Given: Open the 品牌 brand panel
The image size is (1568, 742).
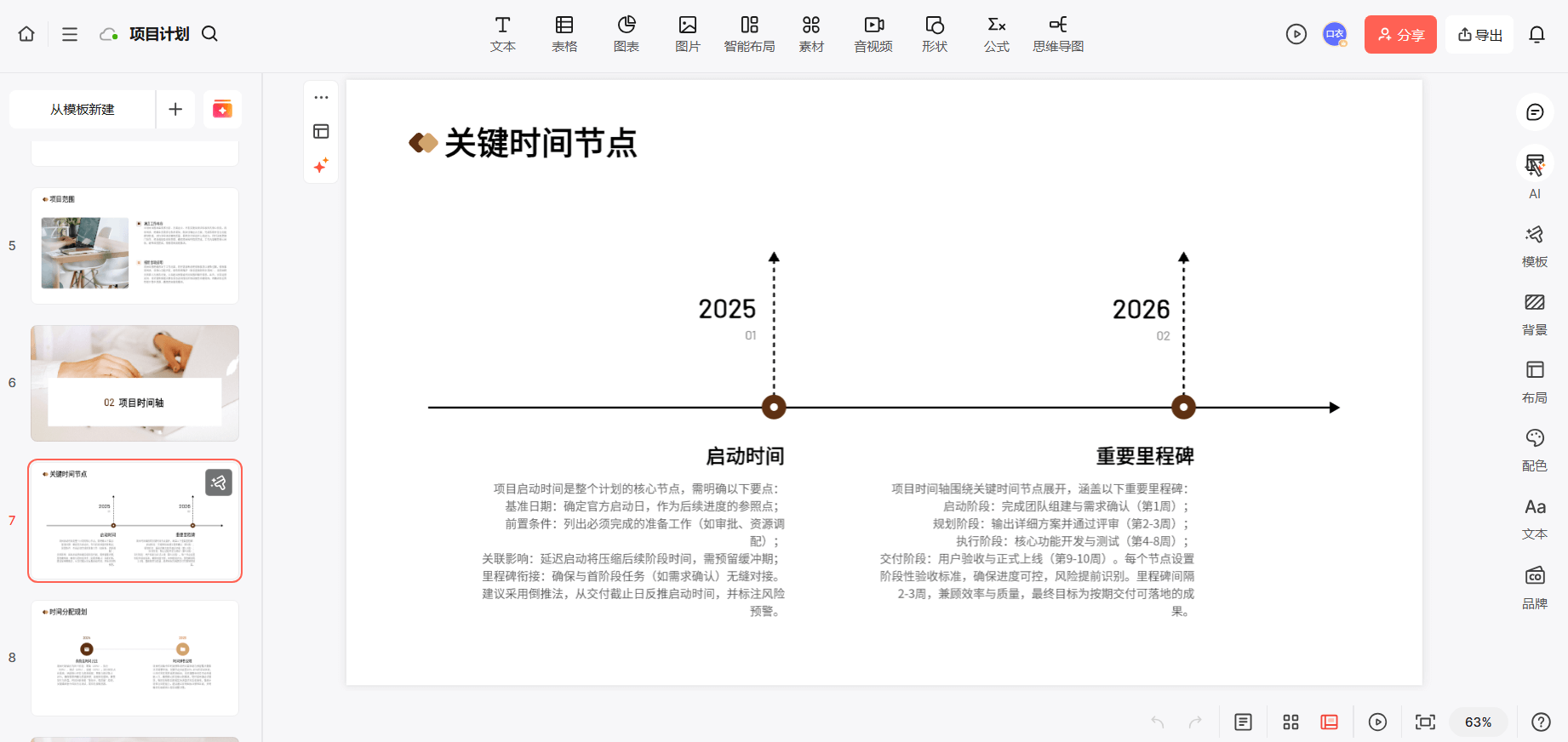Looking at the screenshot, I should click(1535, 587).
